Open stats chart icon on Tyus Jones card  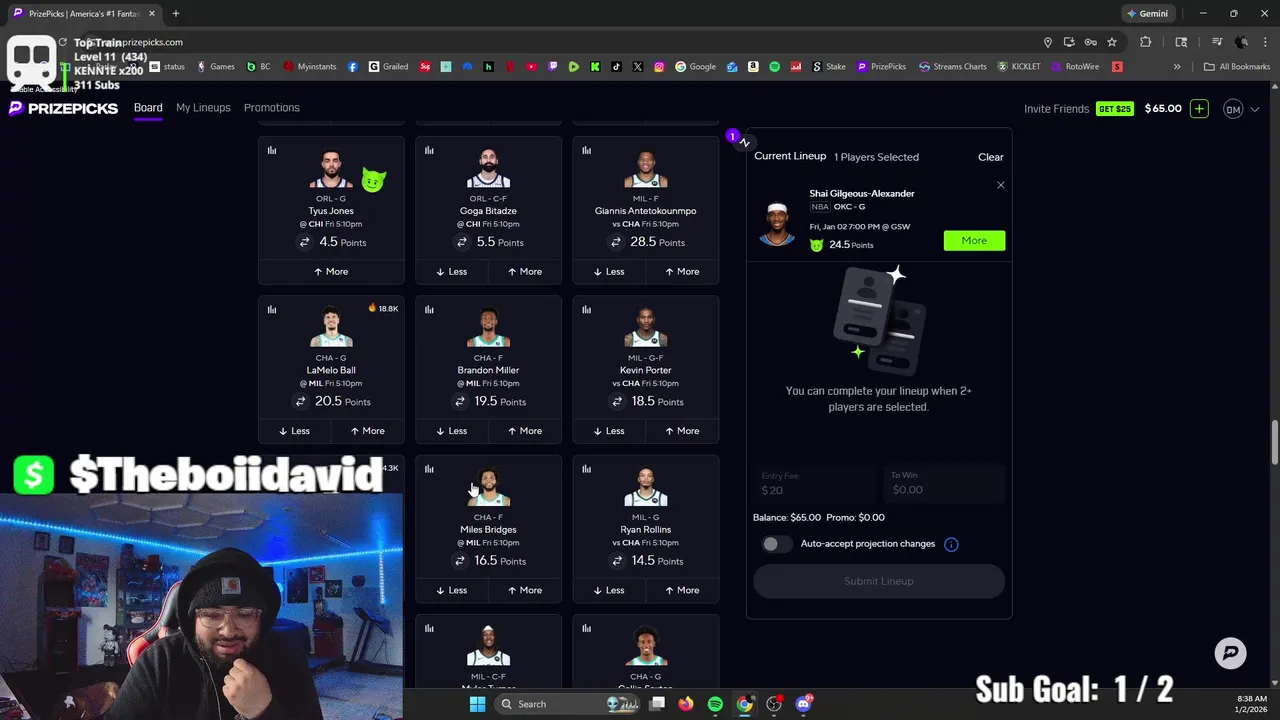pyautogui.click(x=272, y=150)
